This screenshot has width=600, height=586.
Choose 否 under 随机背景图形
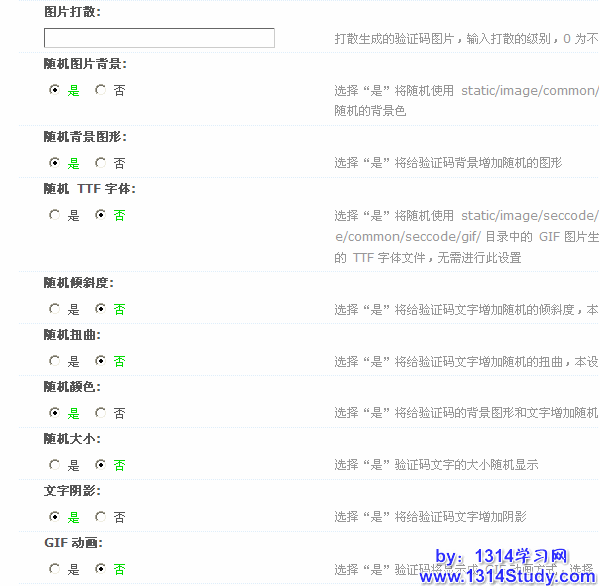(x=100, y=162)
